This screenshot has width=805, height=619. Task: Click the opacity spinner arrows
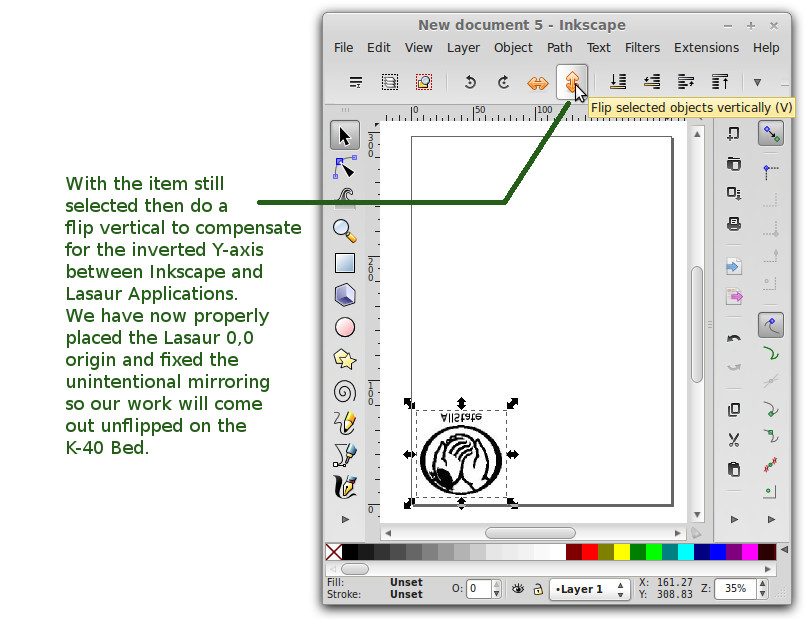pyautogui.click(x=496, y=589)
